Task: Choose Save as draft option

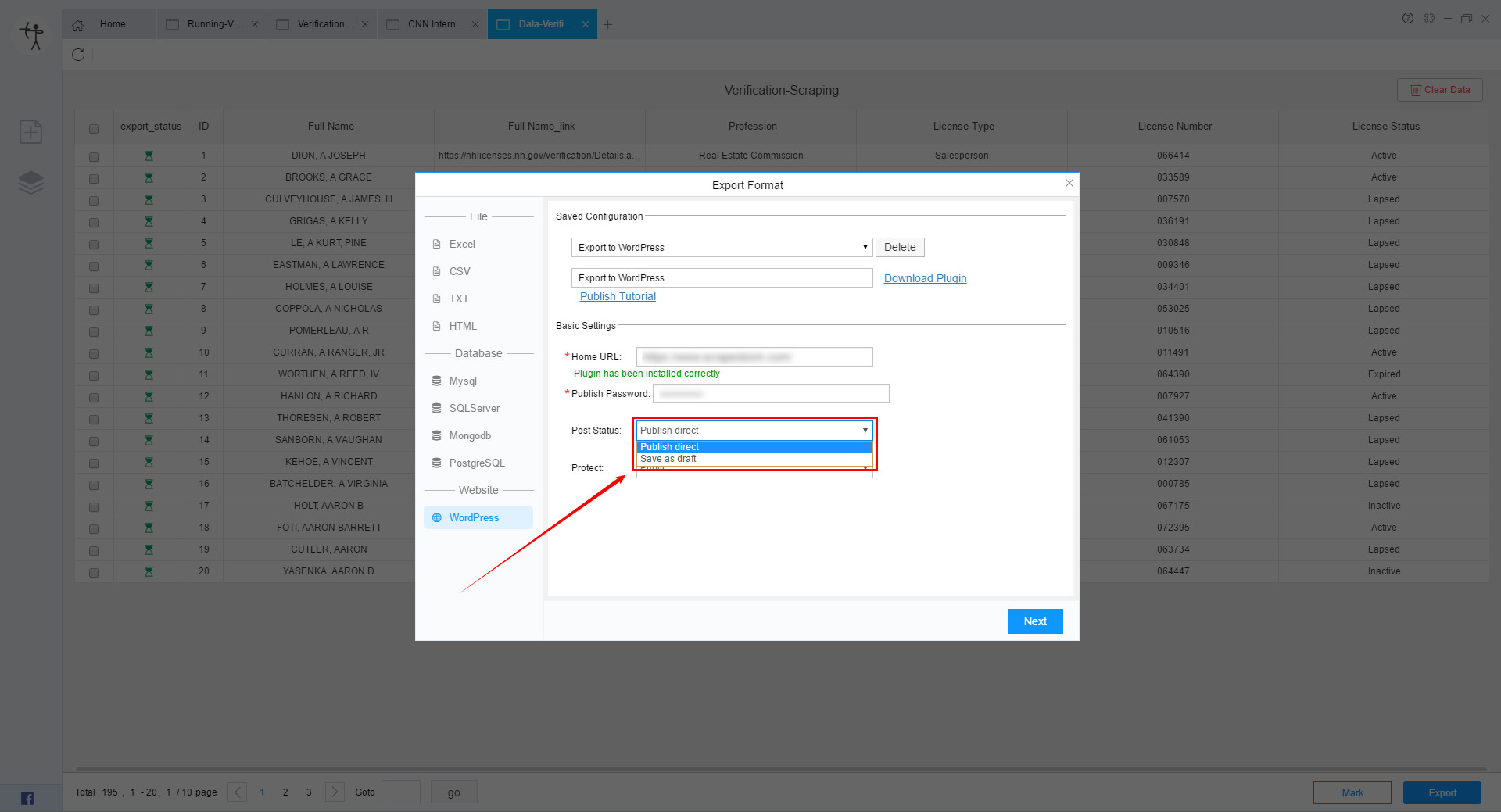Action: (x=754, y=459)
